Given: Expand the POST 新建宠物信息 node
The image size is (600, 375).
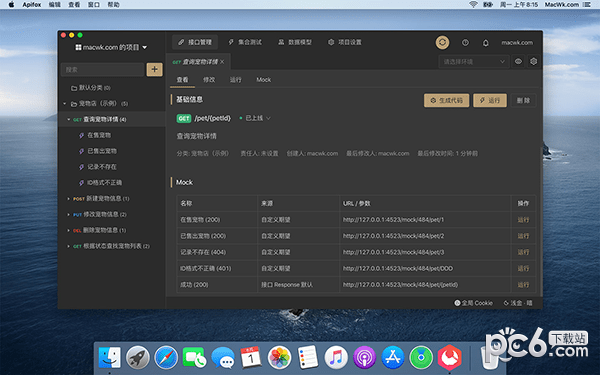Looking at the screenshot, I should [x=68, y=199].
